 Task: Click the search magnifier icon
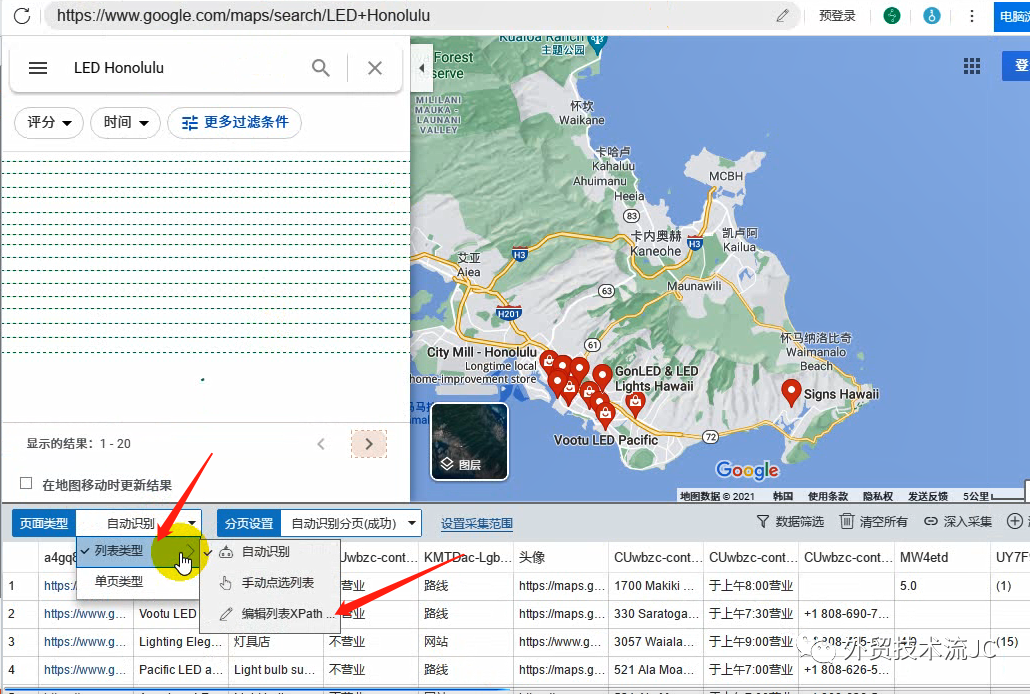tap(321, 68)
